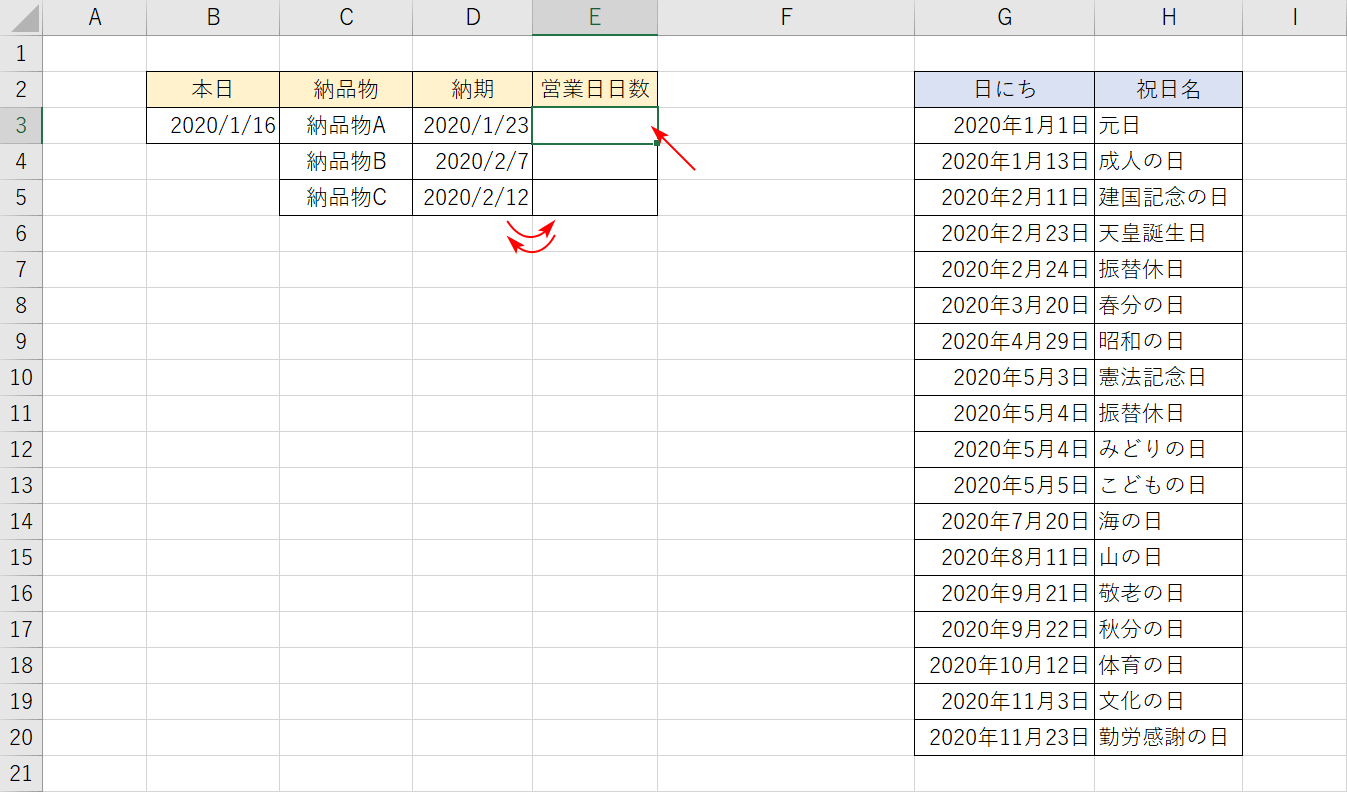Viewport: 1347px width, 792px height.
Task: Click the 納品物C cell
Action: (345, 197)
